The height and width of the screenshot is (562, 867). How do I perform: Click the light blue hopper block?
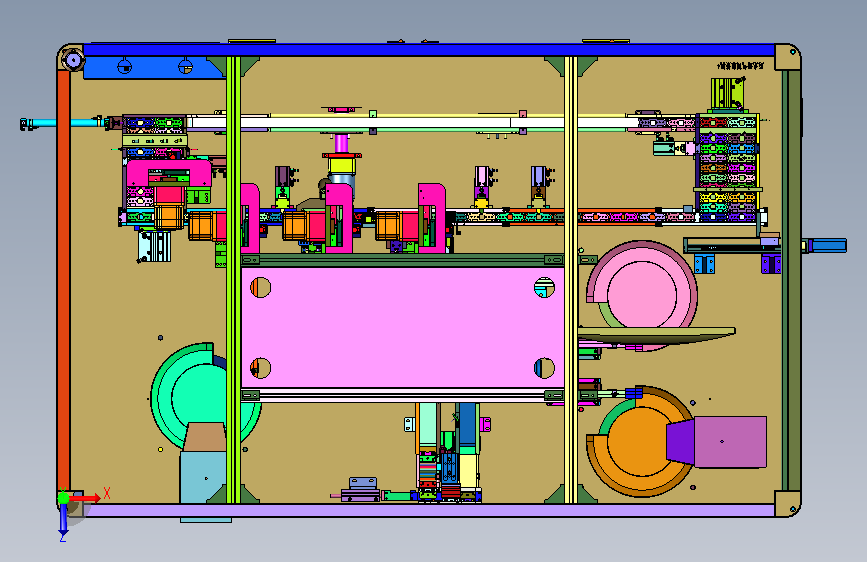(202, 477)
